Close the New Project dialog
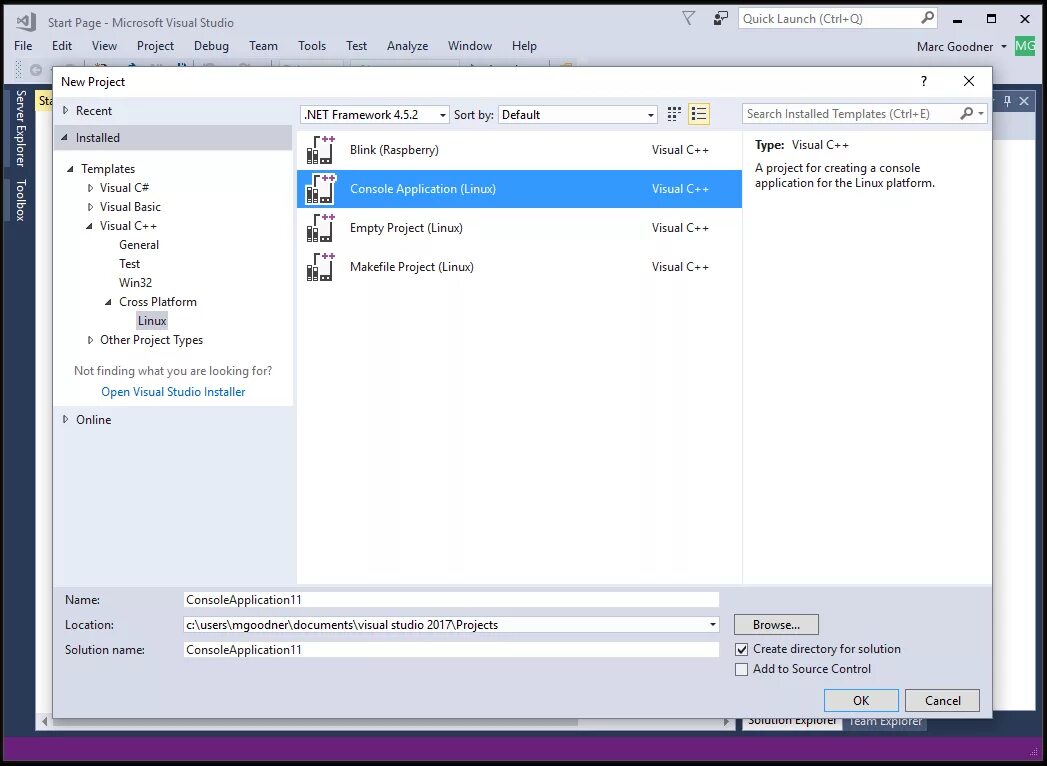Image resolution: width=1047 pixels, height=766 pixels. (969, 81)
